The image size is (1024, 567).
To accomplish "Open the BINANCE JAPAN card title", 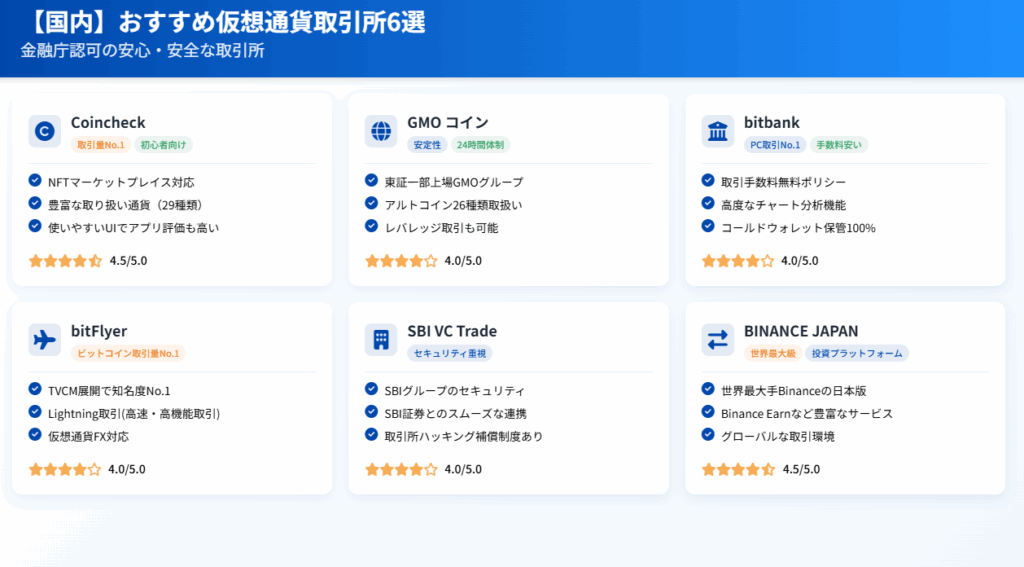I will (x=801, y=331).
